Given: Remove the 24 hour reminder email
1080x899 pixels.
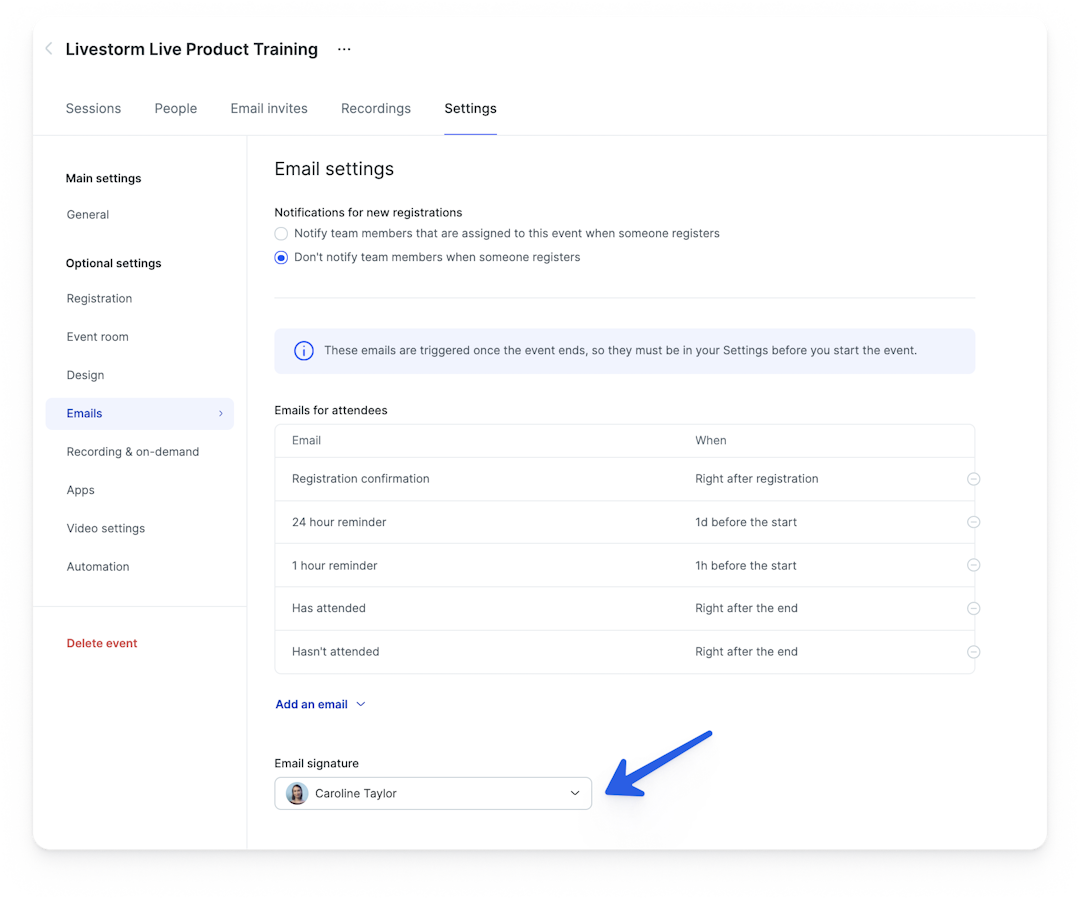Looking at the screenshot, I should click(x=973, y=522).
